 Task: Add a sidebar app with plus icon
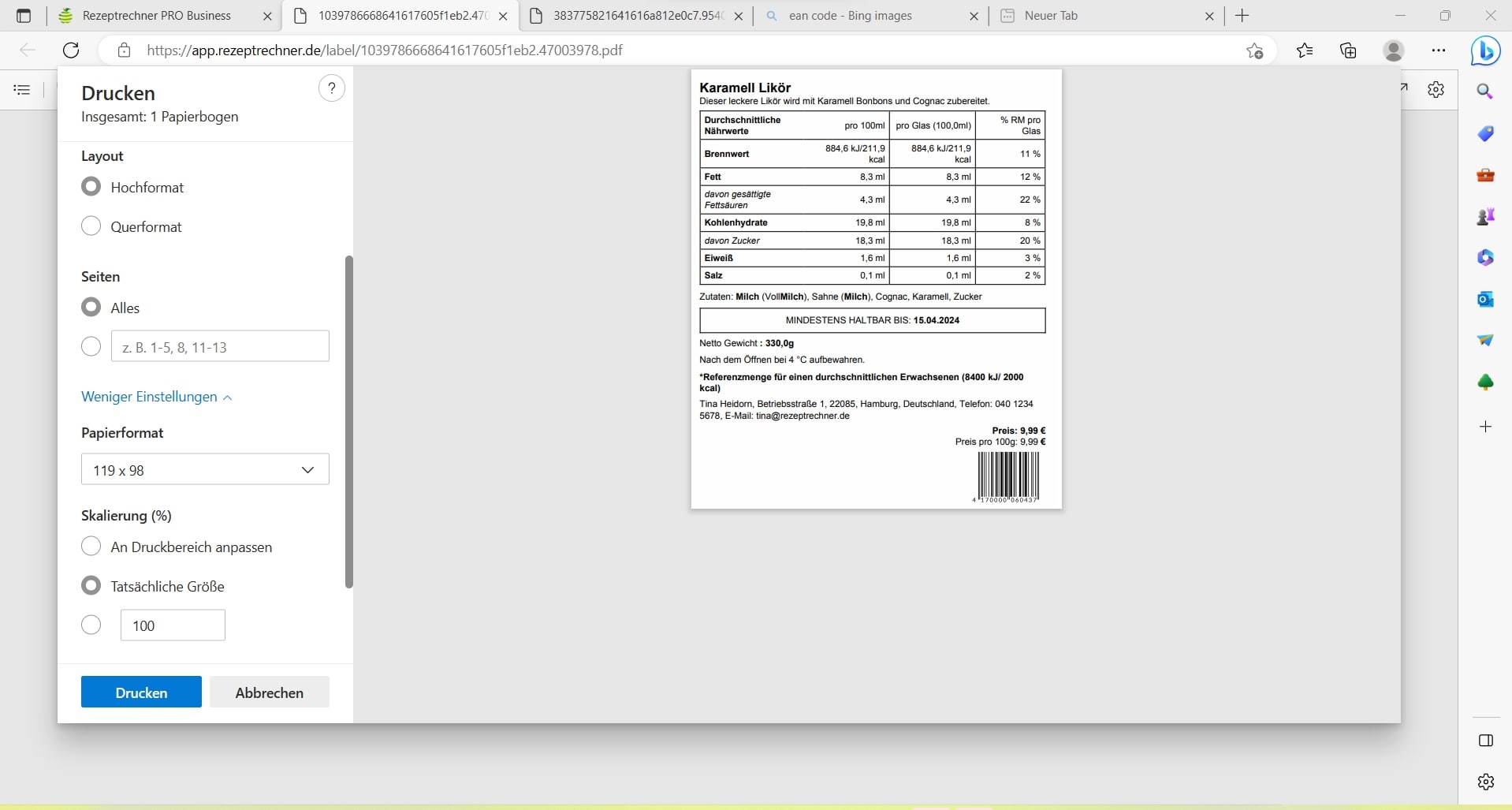point(1485,427)
